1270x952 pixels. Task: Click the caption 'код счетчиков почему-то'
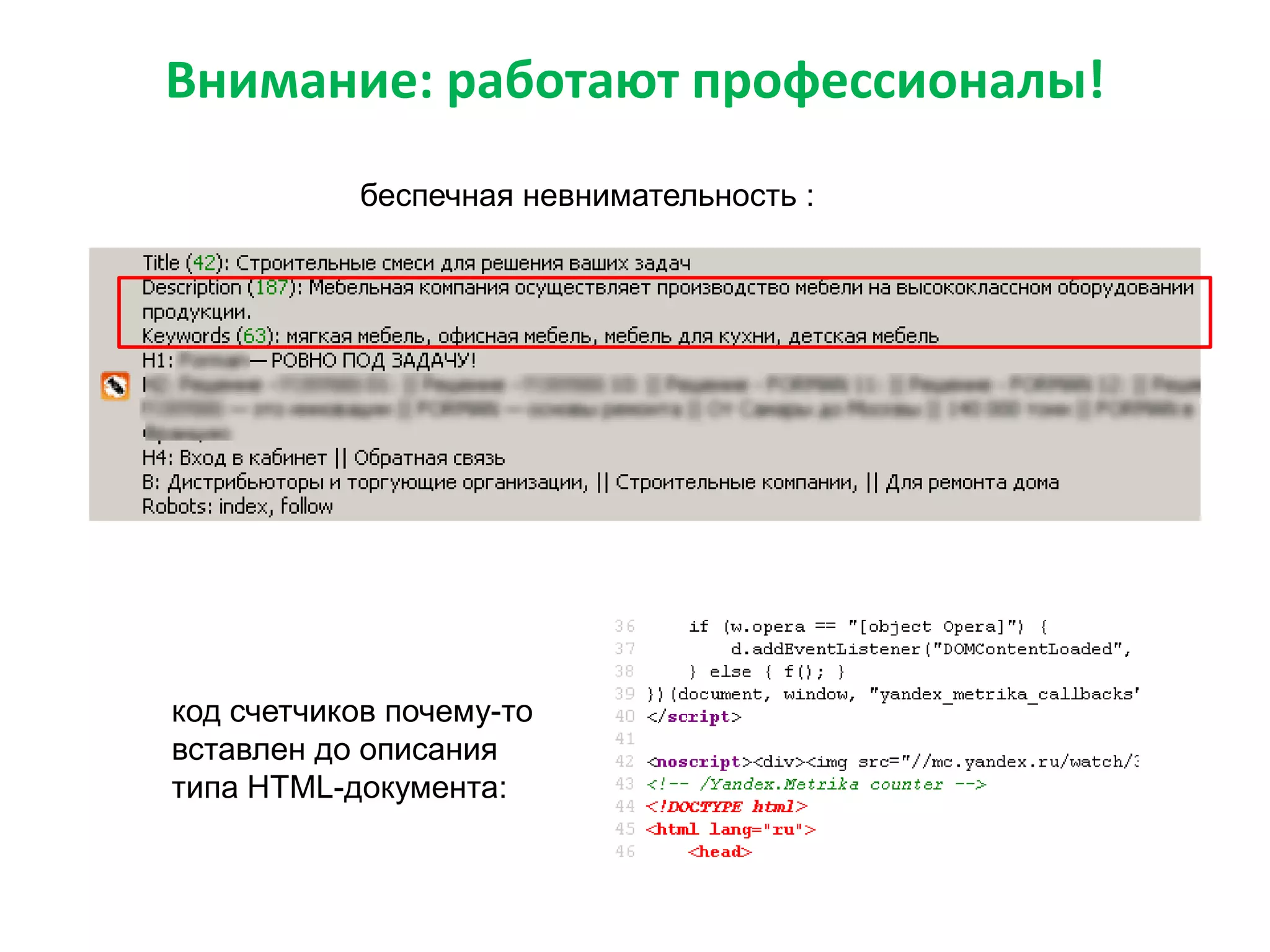click(x=352, y=712)
